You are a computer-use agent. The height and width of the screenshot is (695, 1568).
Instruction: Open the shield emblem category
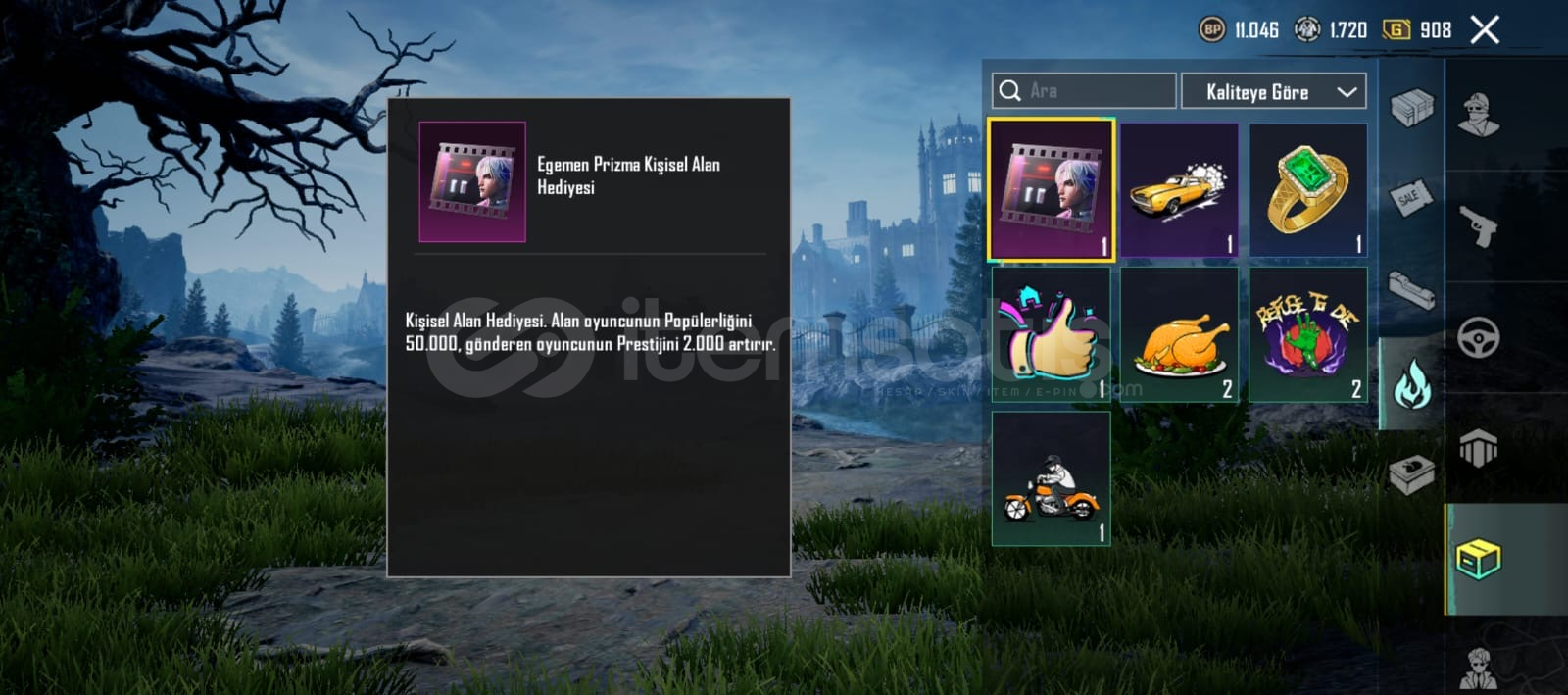click(x=1478, y=449)
